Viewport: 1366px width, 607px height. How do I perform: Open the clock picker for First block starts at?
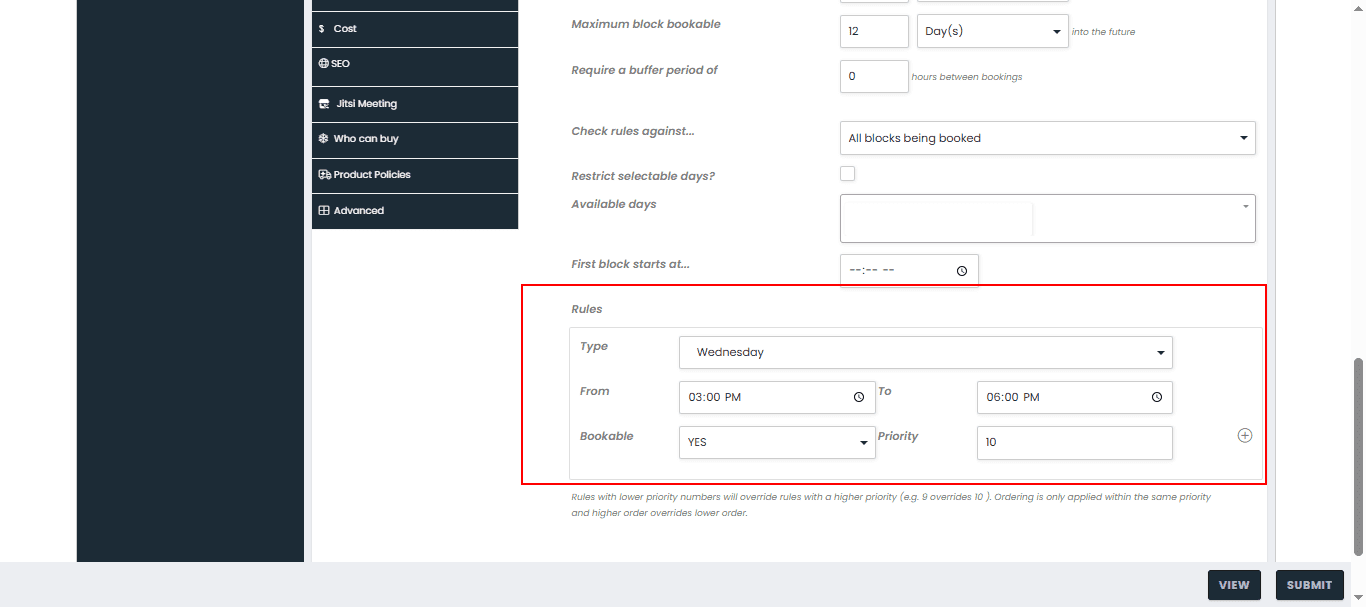coord(961,270)
